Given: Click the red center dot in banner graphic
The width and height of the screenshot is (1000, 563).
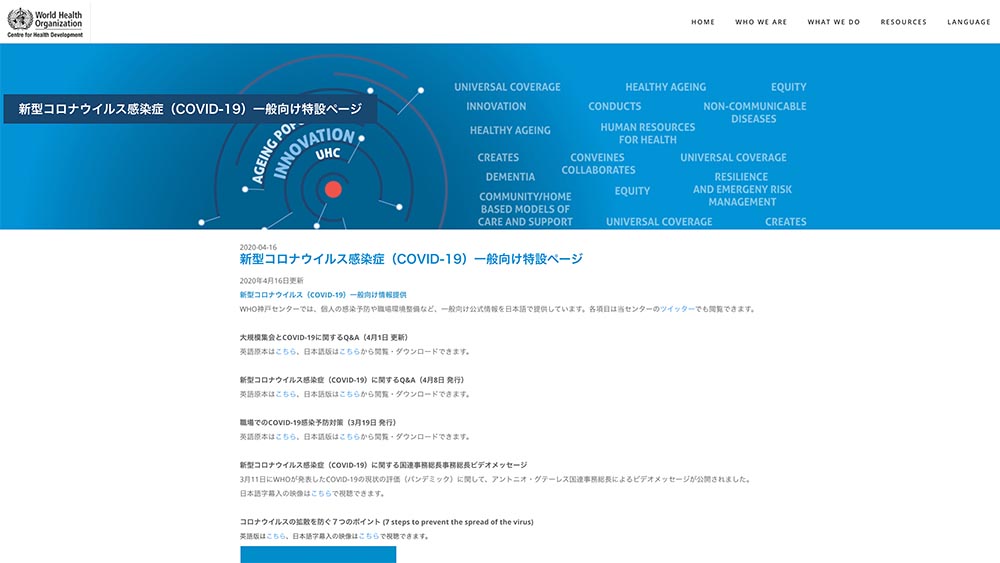Looking at the screenshot, I should (x=333, y=189).
